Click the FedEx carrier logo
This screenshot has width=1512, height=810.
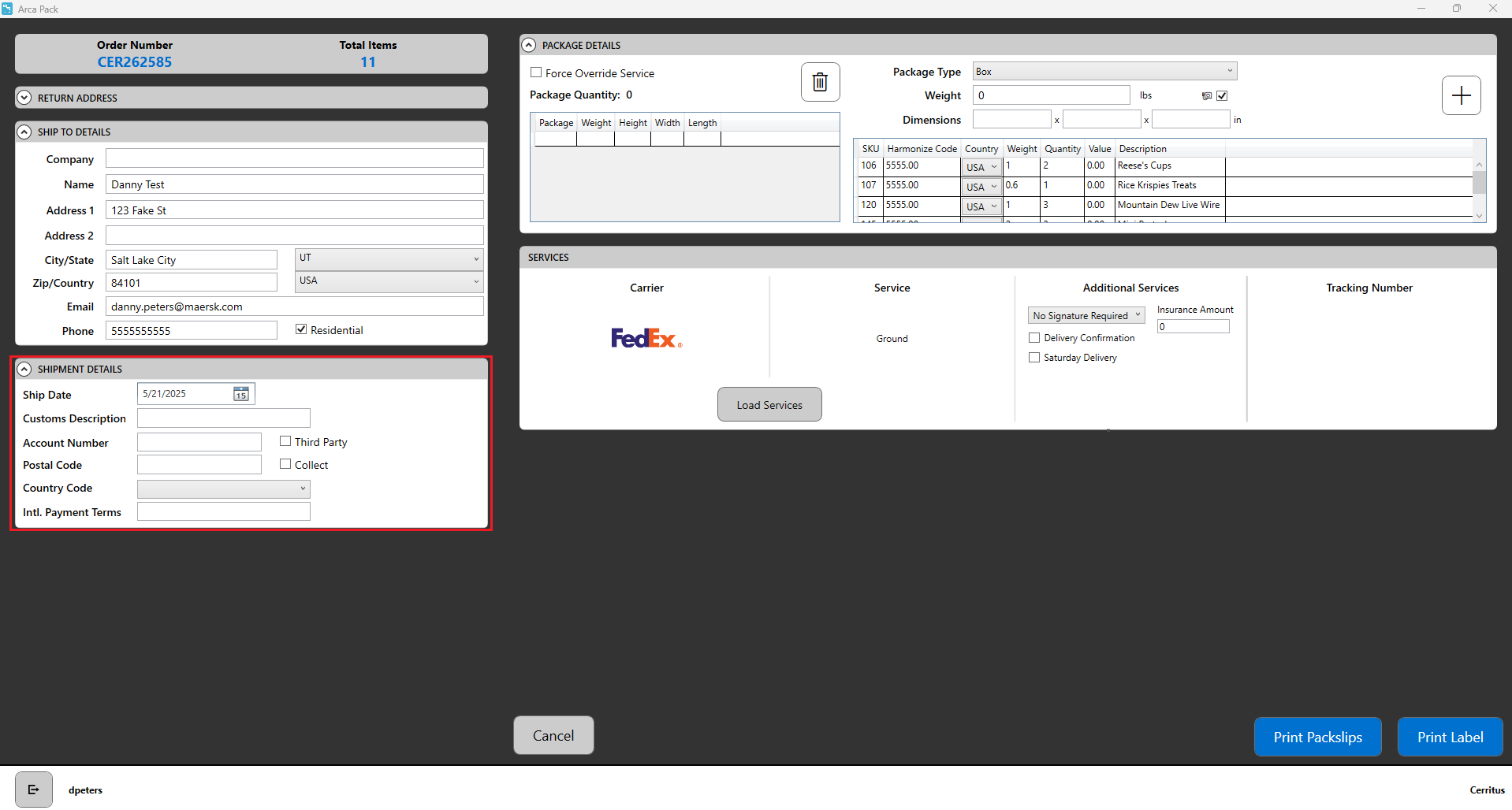coord(646,338)
